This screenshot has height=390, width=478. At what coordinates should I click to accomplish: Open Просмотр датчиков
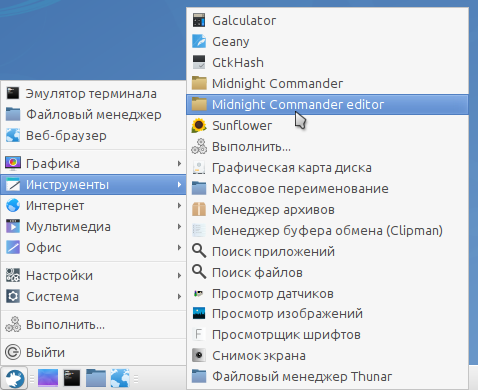pyautogui.click(x=327, y=293)
